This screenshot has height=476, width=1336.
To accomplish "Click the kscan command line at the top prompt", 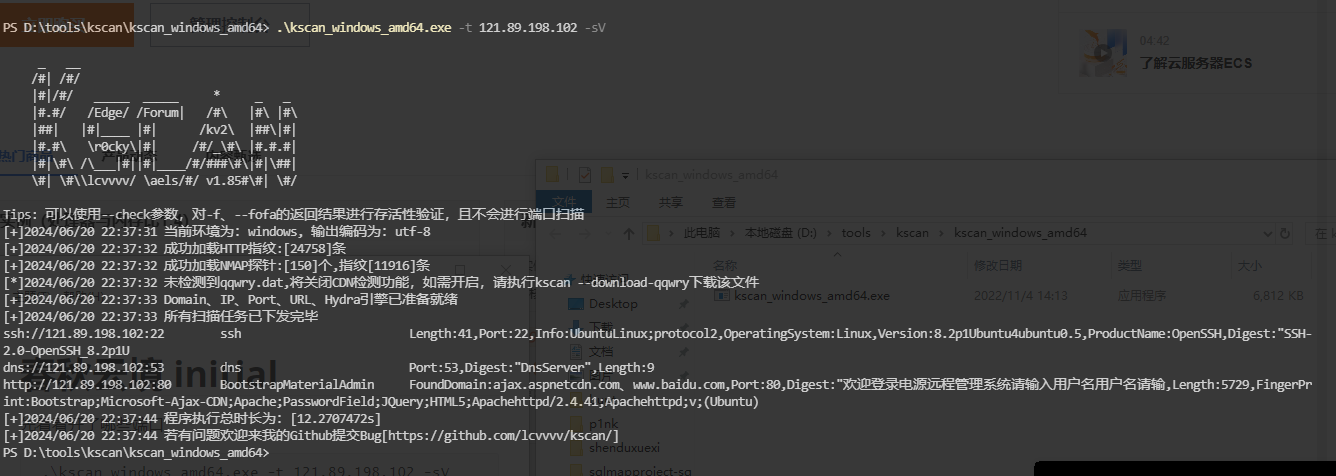I will pyautogui.click(x=303, y=28).
